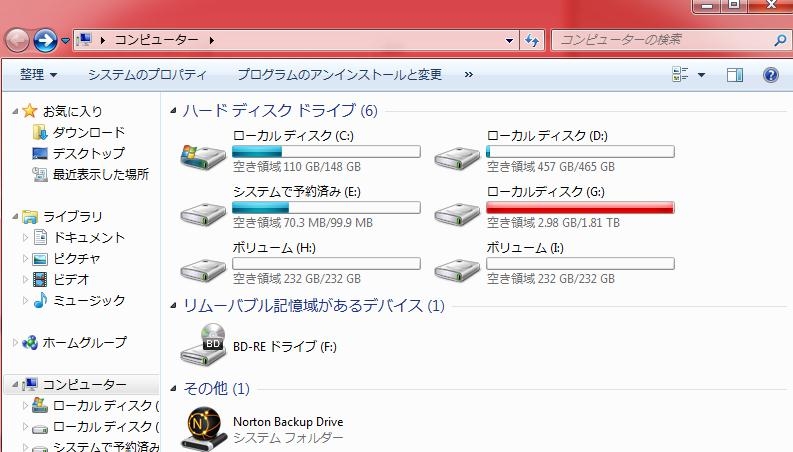Click コンピューター in address breadcrumb

(156, 39)
